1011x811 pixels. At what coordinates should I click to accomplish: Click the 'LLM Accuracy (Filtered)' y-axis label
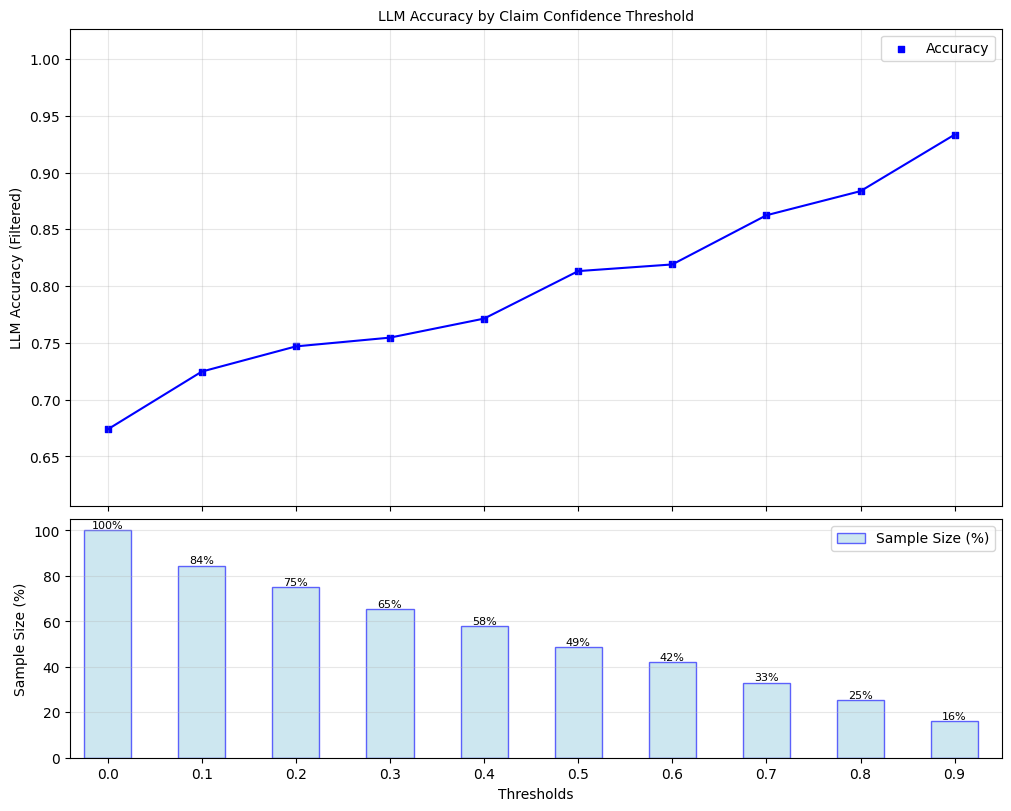[x=16, y=268]
